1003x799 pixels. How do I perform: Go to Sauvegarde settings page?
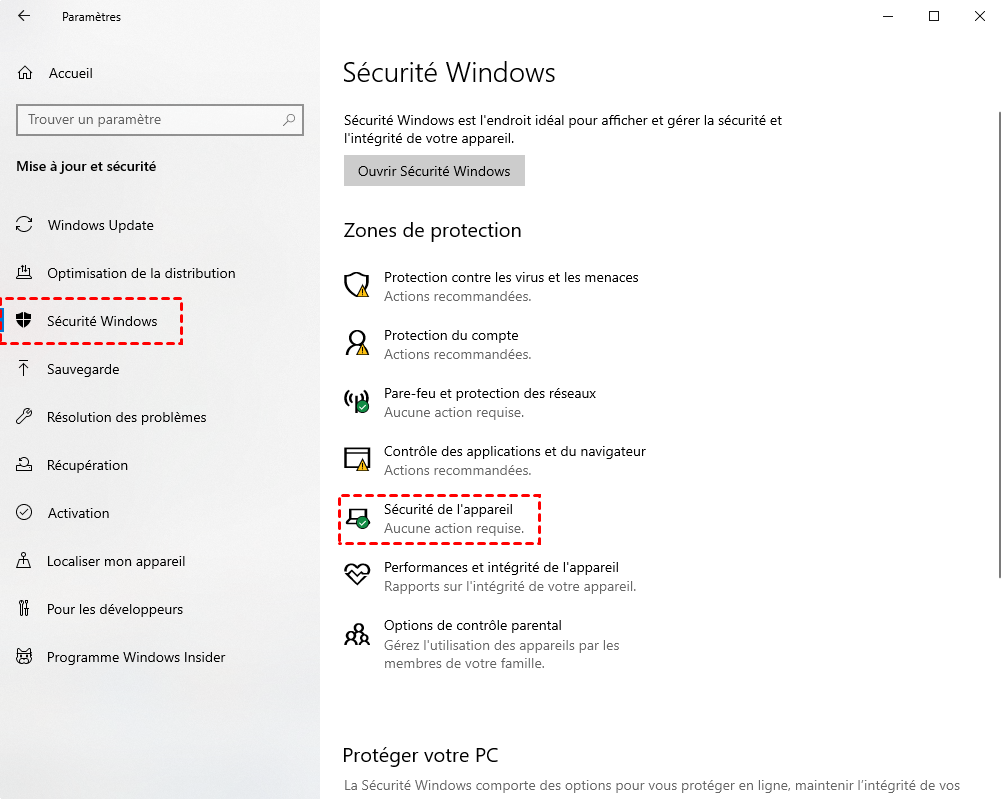click(x=83, y=369)
